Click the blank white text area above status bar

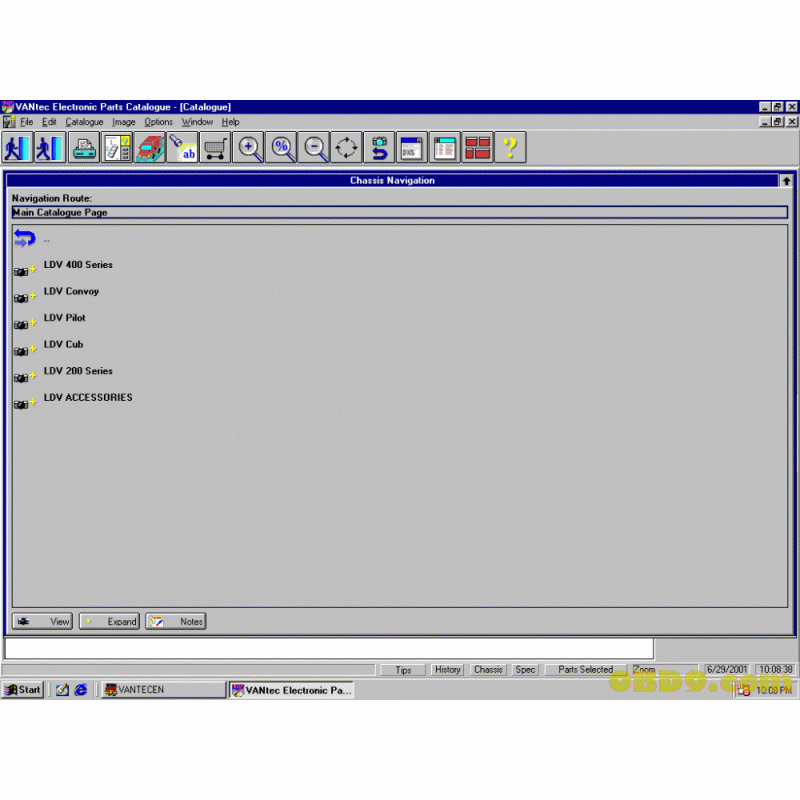[329, 649]
